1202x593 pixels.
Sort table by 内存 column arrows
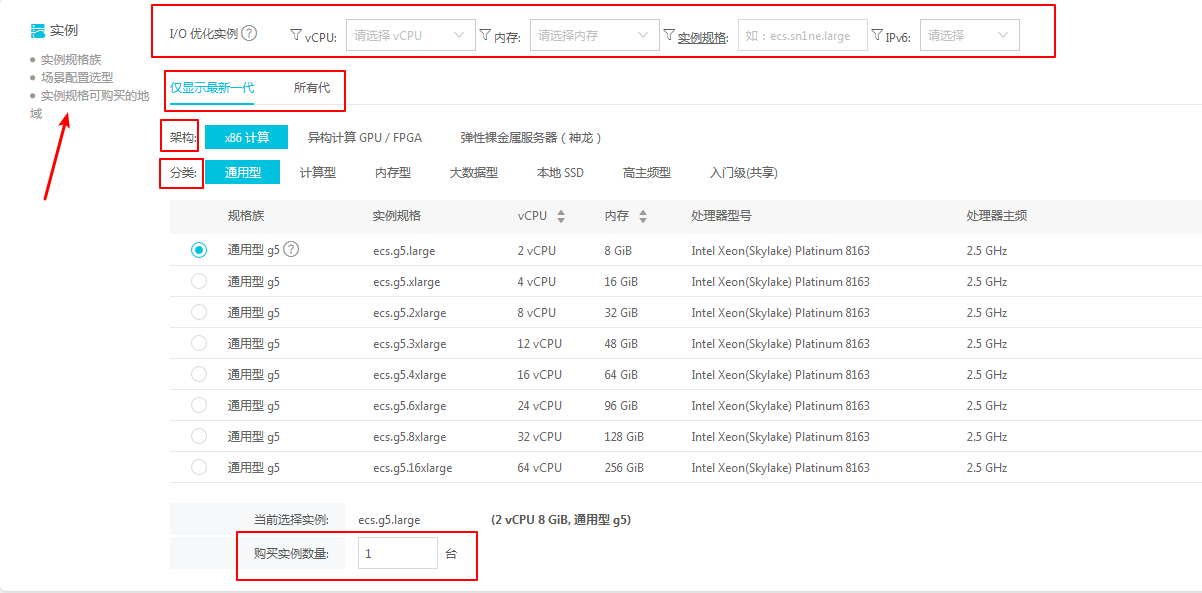pos(643,216)
